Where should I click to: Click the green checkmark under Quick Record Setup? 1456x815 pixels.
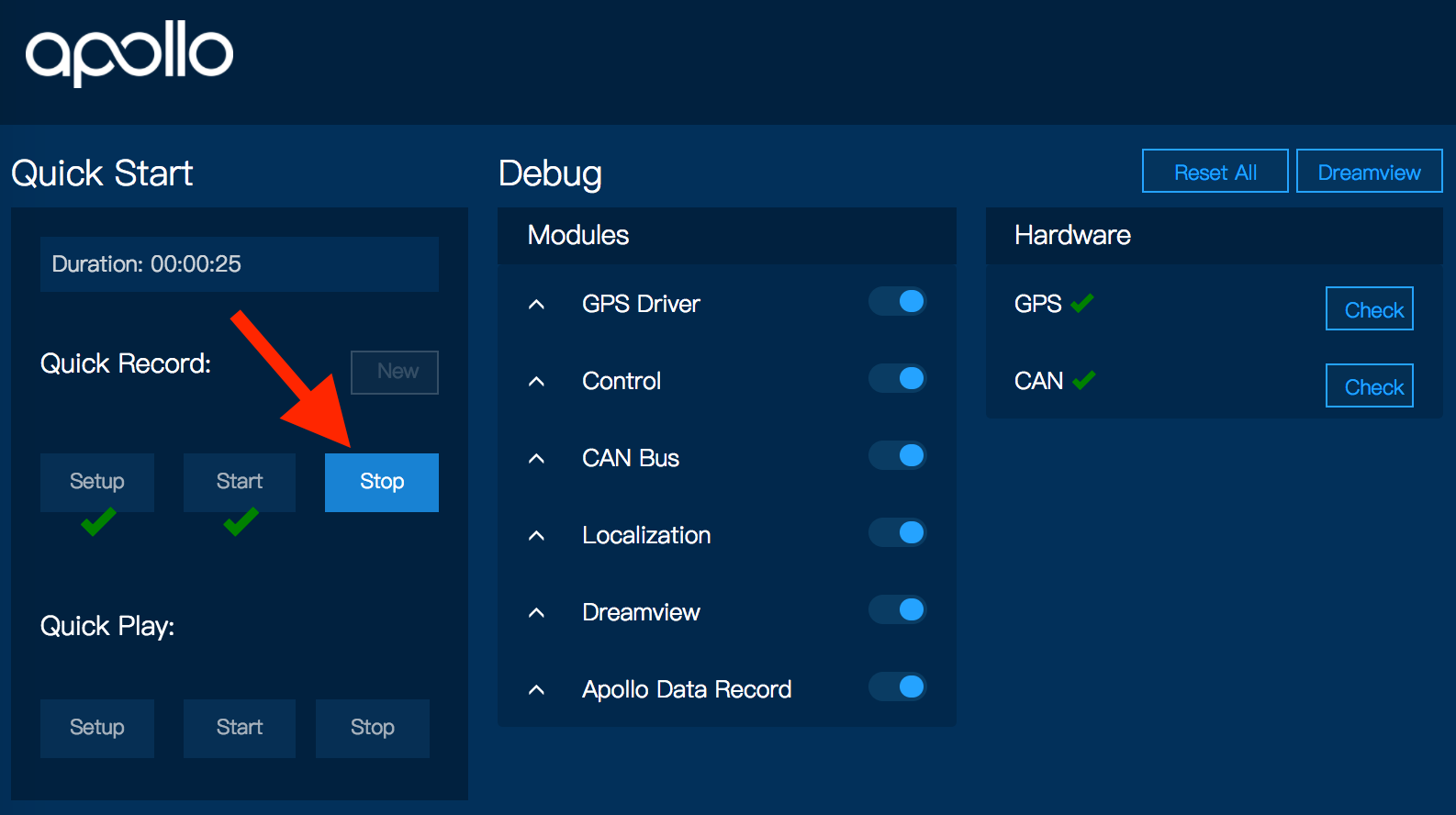point(97,522)
